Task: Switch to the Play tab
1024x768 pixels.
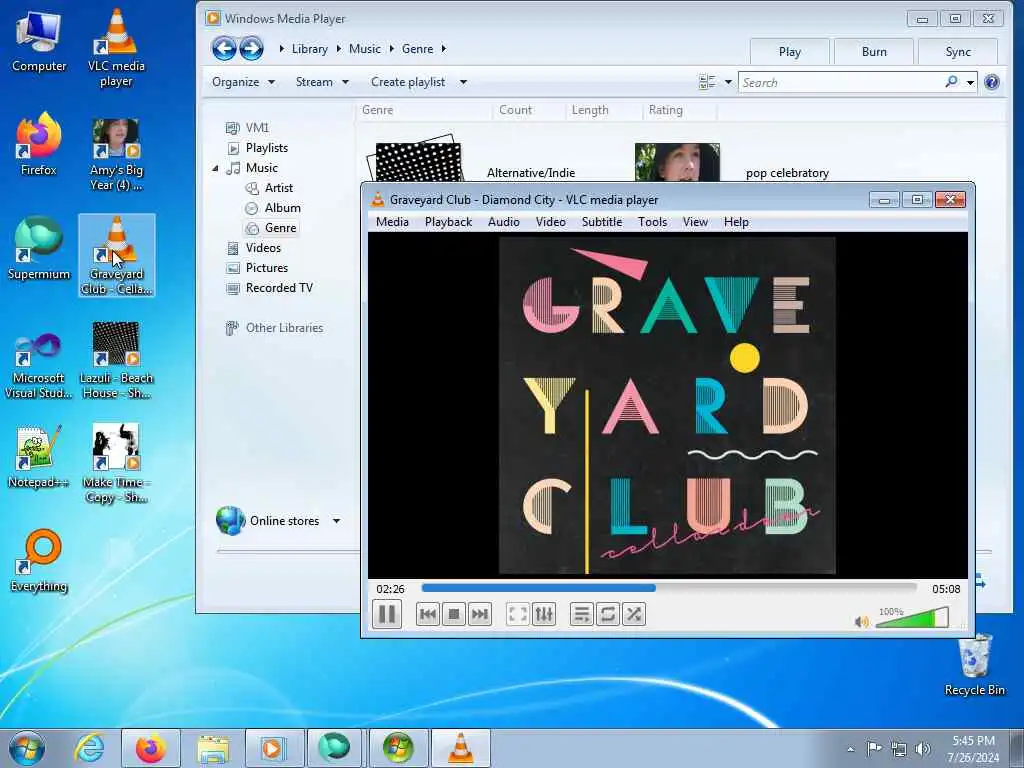Action: tap(790, 52)
